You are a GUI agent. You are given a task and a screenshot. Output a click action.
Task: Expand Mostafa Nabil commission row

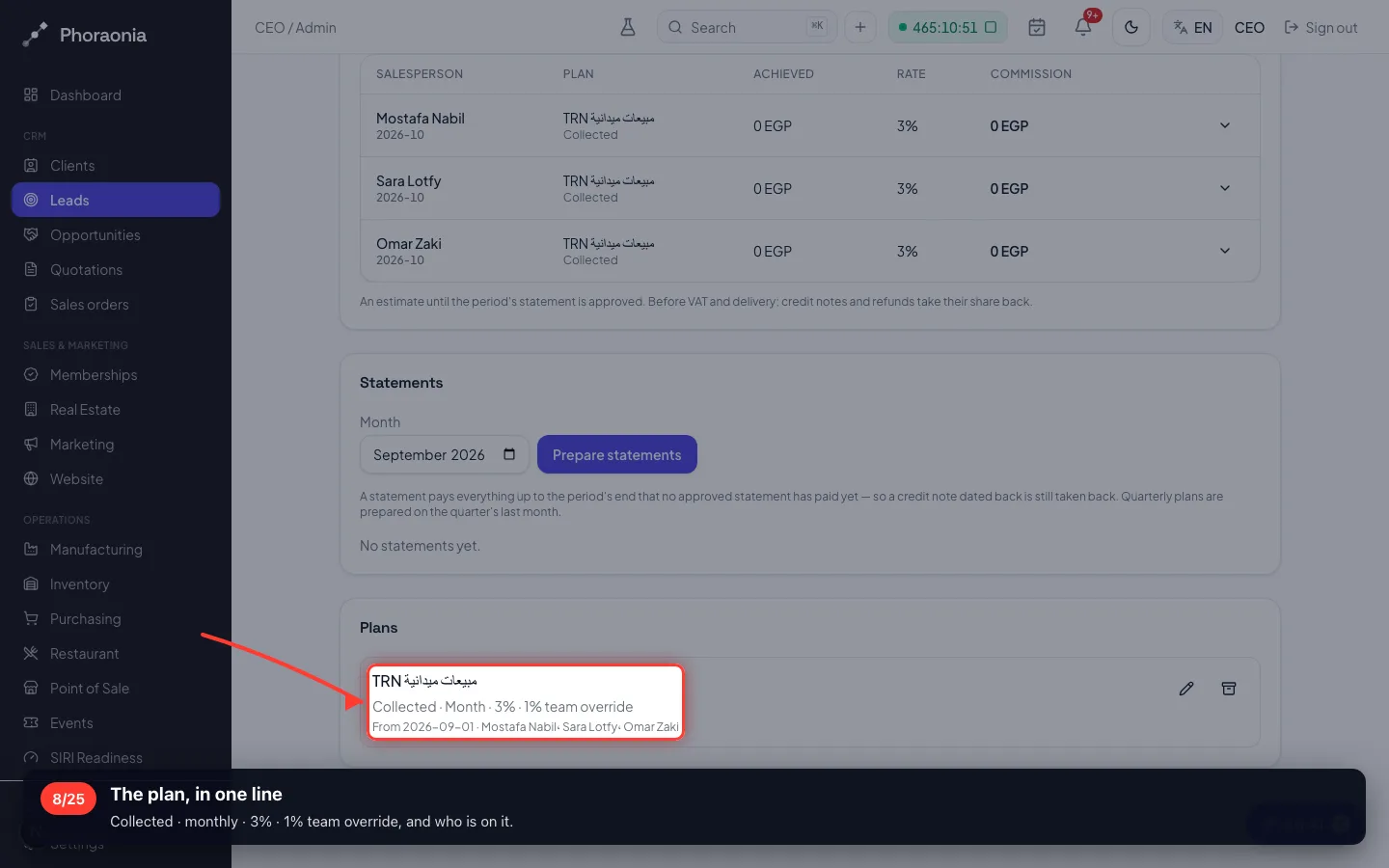coord(1225,125)
